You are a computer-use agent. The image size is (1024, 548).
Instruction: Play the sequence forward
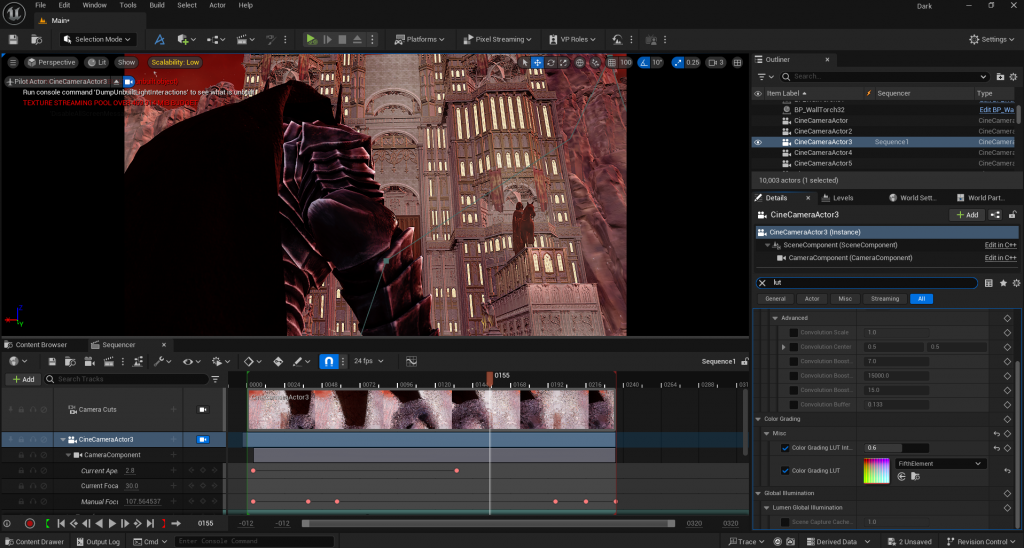pos(112,523)
